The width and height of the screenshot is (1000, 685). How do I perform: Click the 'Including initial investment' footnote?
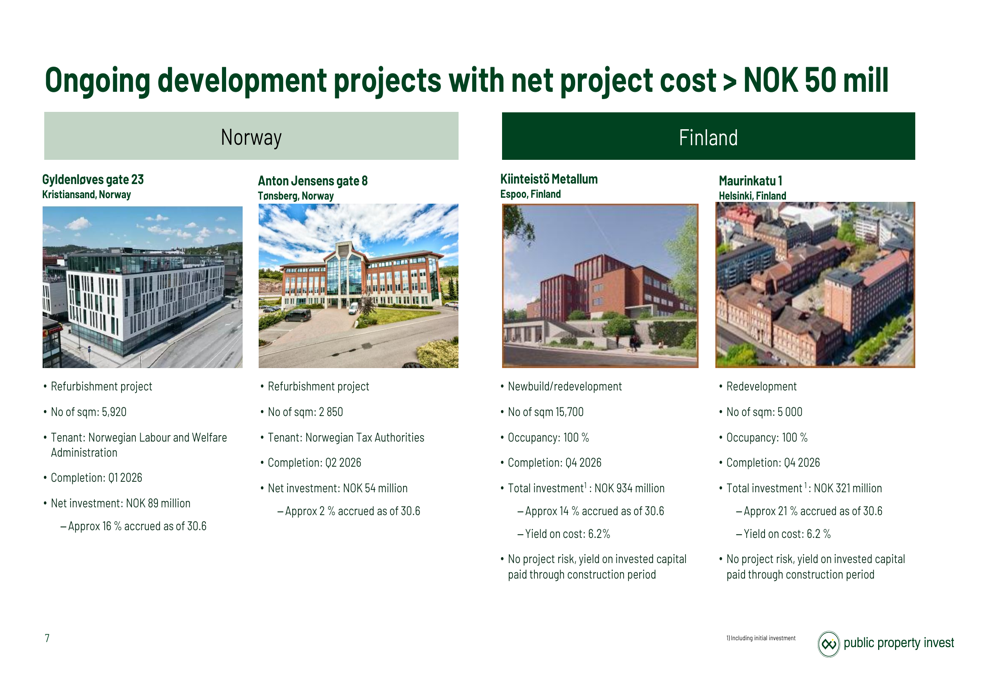pos(762,638)
